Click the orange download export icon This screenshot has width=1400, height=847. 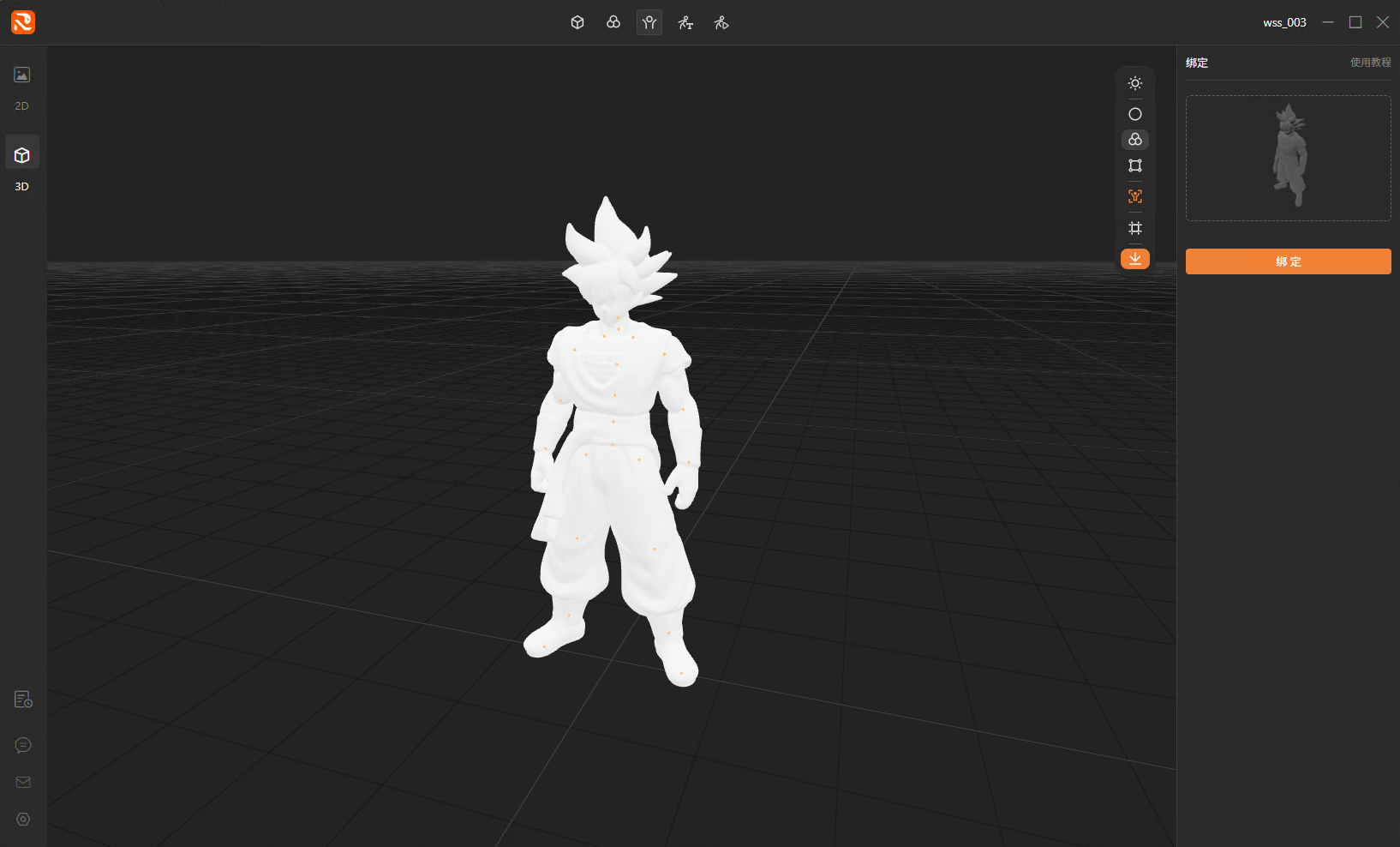pos(1135,259)
